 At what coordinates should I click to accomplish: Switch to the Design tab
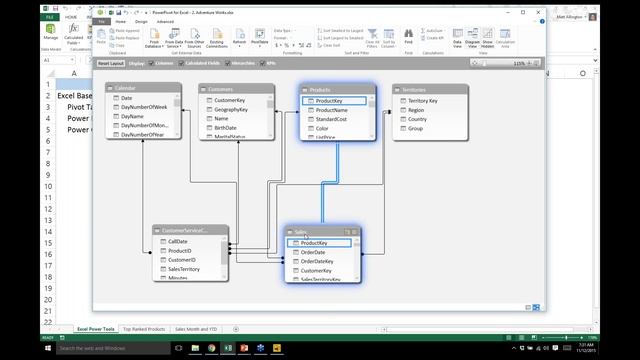tap(141, 22)
